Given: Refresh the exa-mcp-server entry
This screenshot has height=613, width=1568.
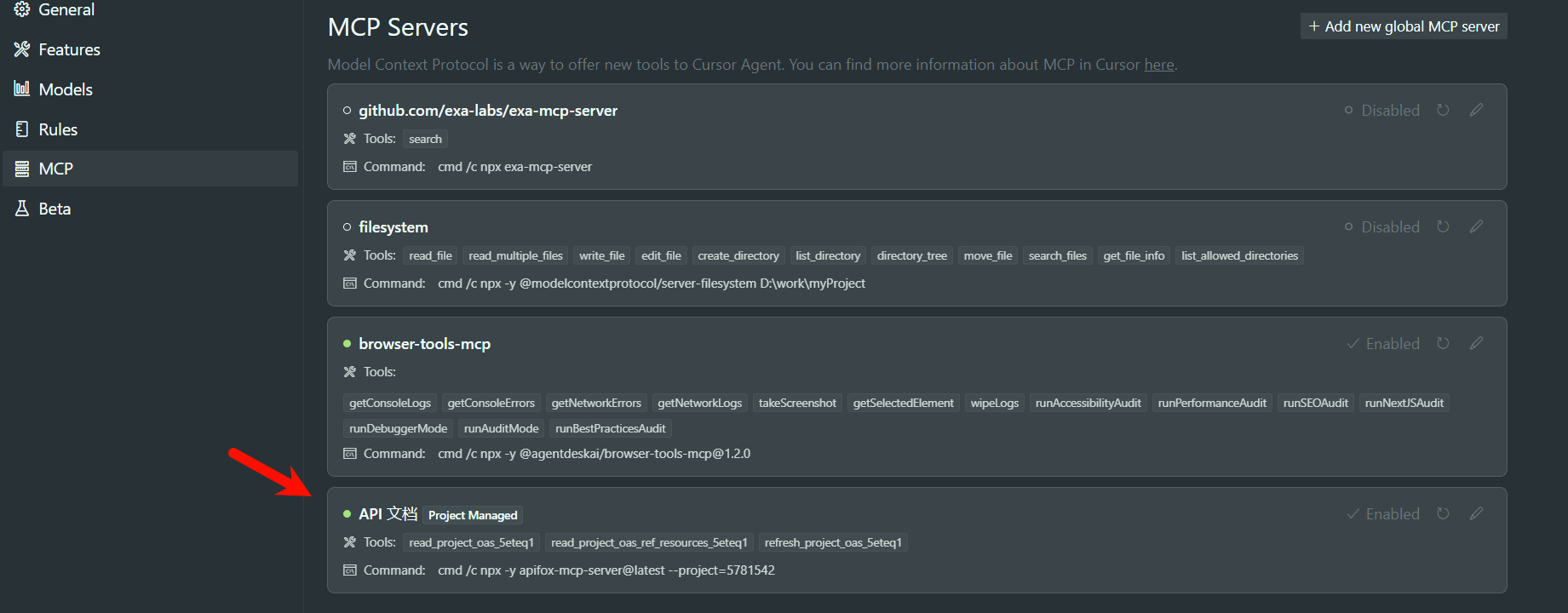Looking at the screenshot, I should coord(1443,110).
